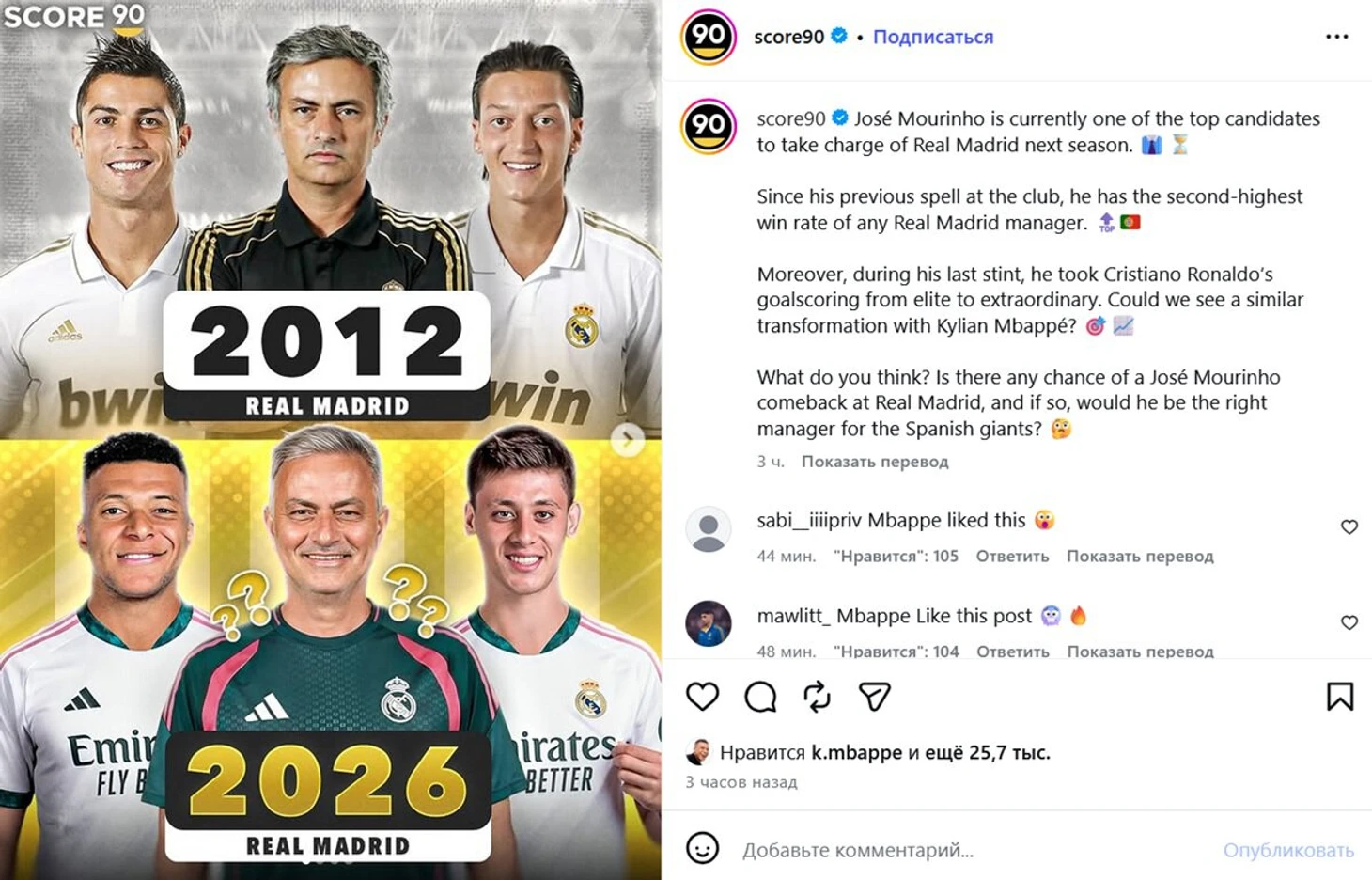This screenshot has height=880, width=1372.
Task: Share the post via paper plane icon
Action: 874,697
